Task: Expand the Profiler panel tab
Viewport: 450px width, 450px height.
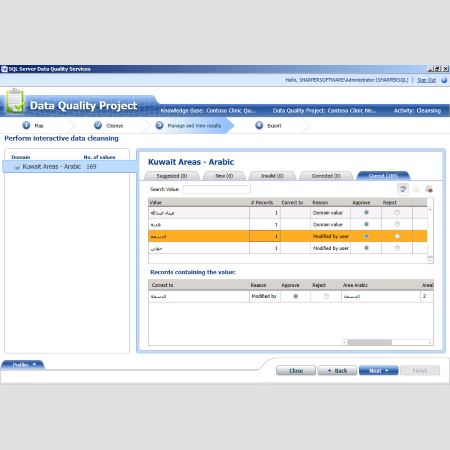Action: pyautogui.click(x=23, y=365)
